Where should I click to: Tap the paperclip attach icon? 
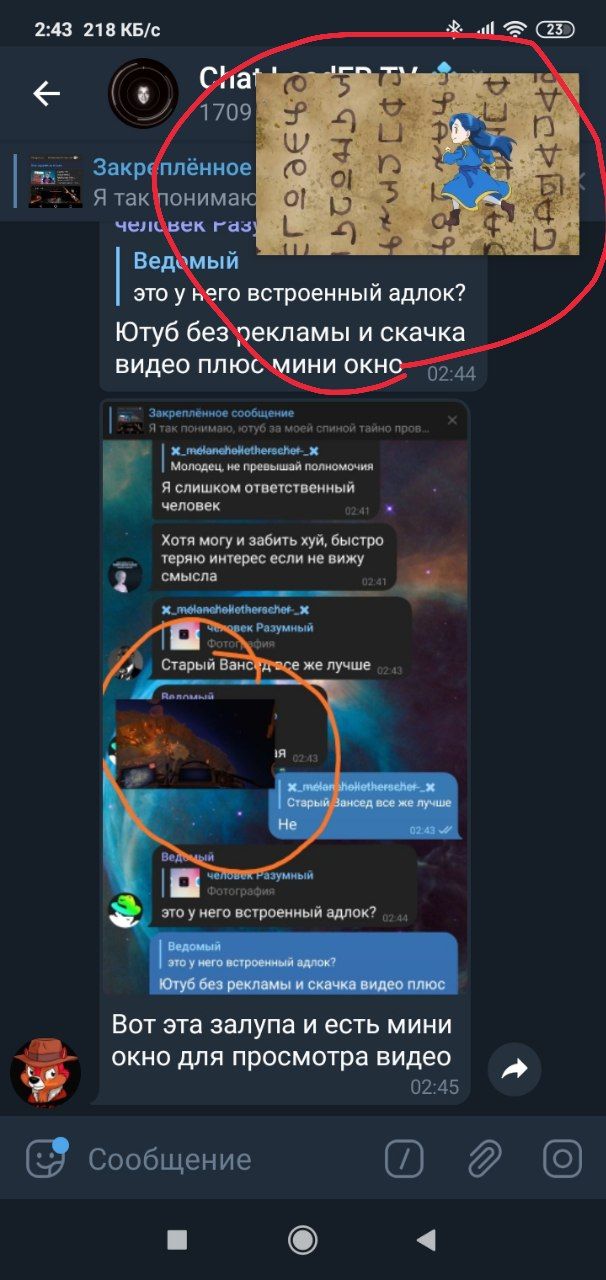484,1159
